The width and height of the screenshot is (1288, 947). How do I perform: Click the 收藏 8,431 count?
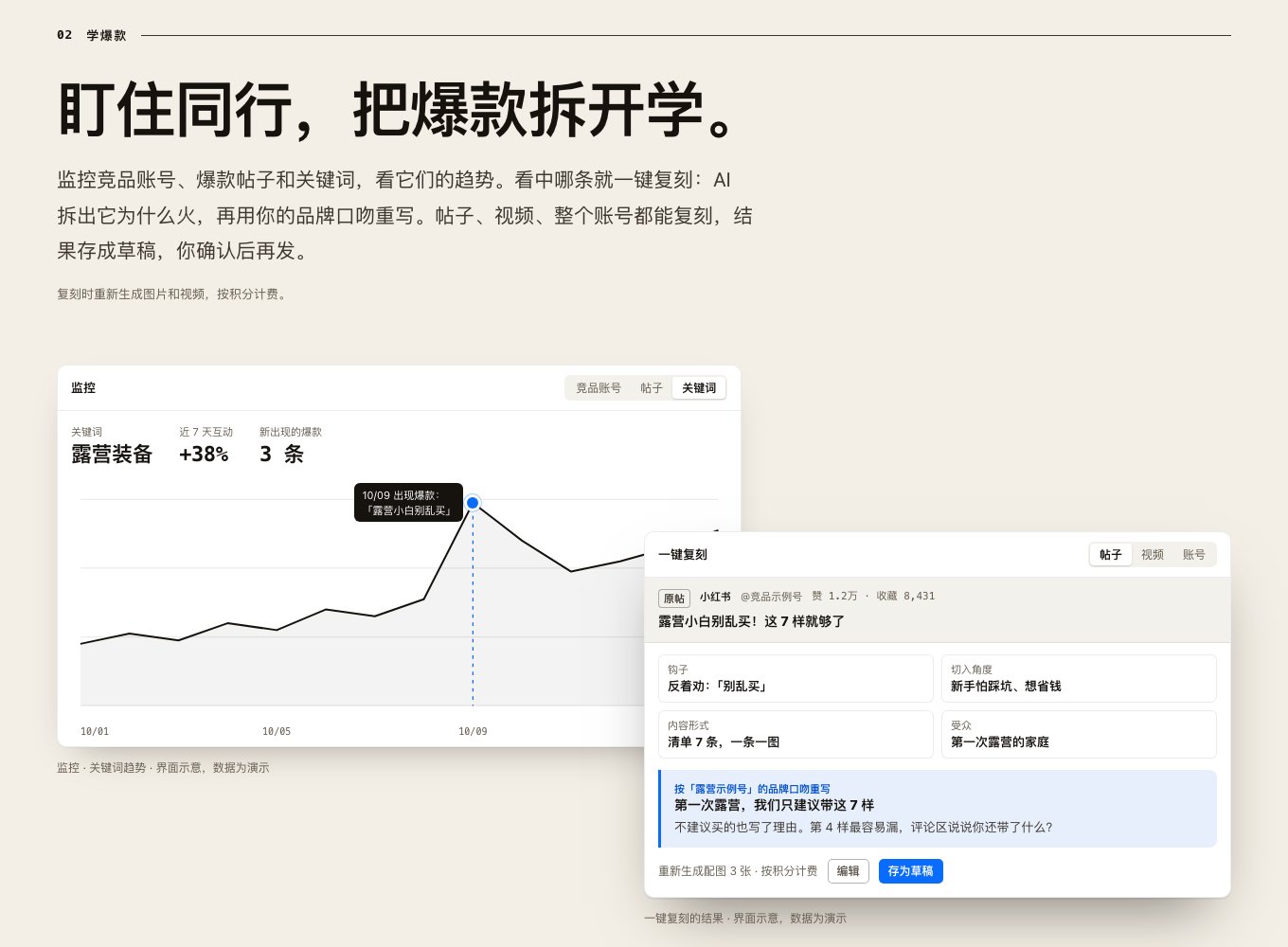(x=905, y=597)
